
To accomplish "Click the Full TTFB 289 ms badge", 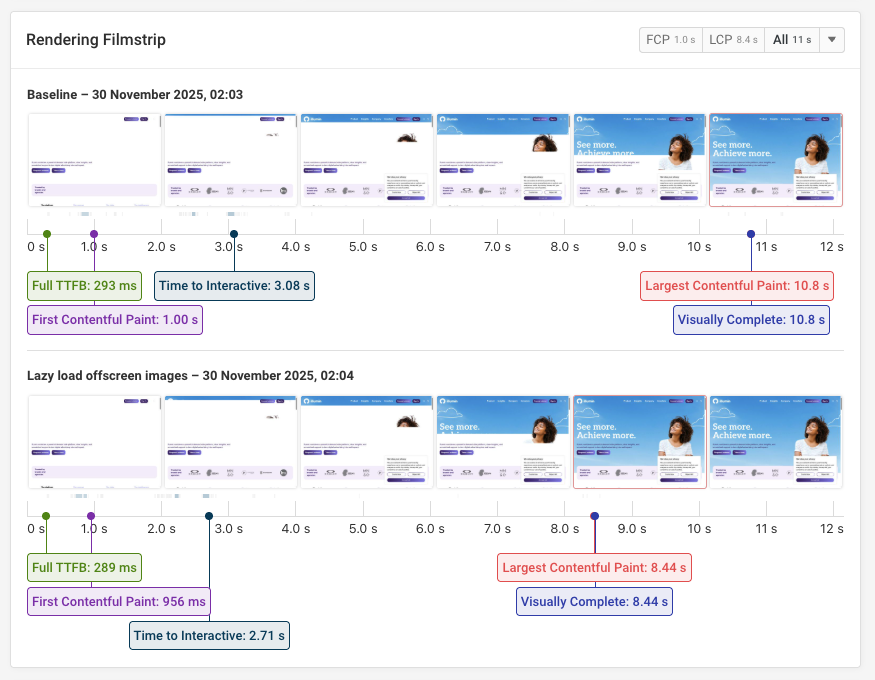I will point(84,567).
